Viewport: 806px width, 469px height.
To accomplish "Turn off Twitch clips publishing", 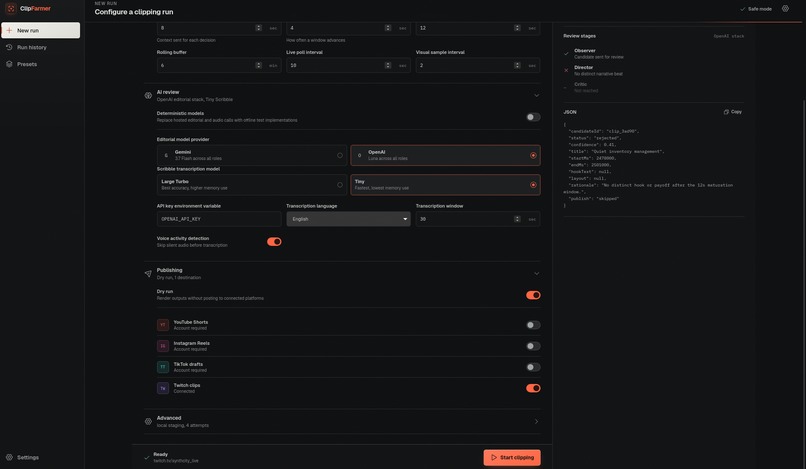I will pyautogui.click(x=533, y=388).
